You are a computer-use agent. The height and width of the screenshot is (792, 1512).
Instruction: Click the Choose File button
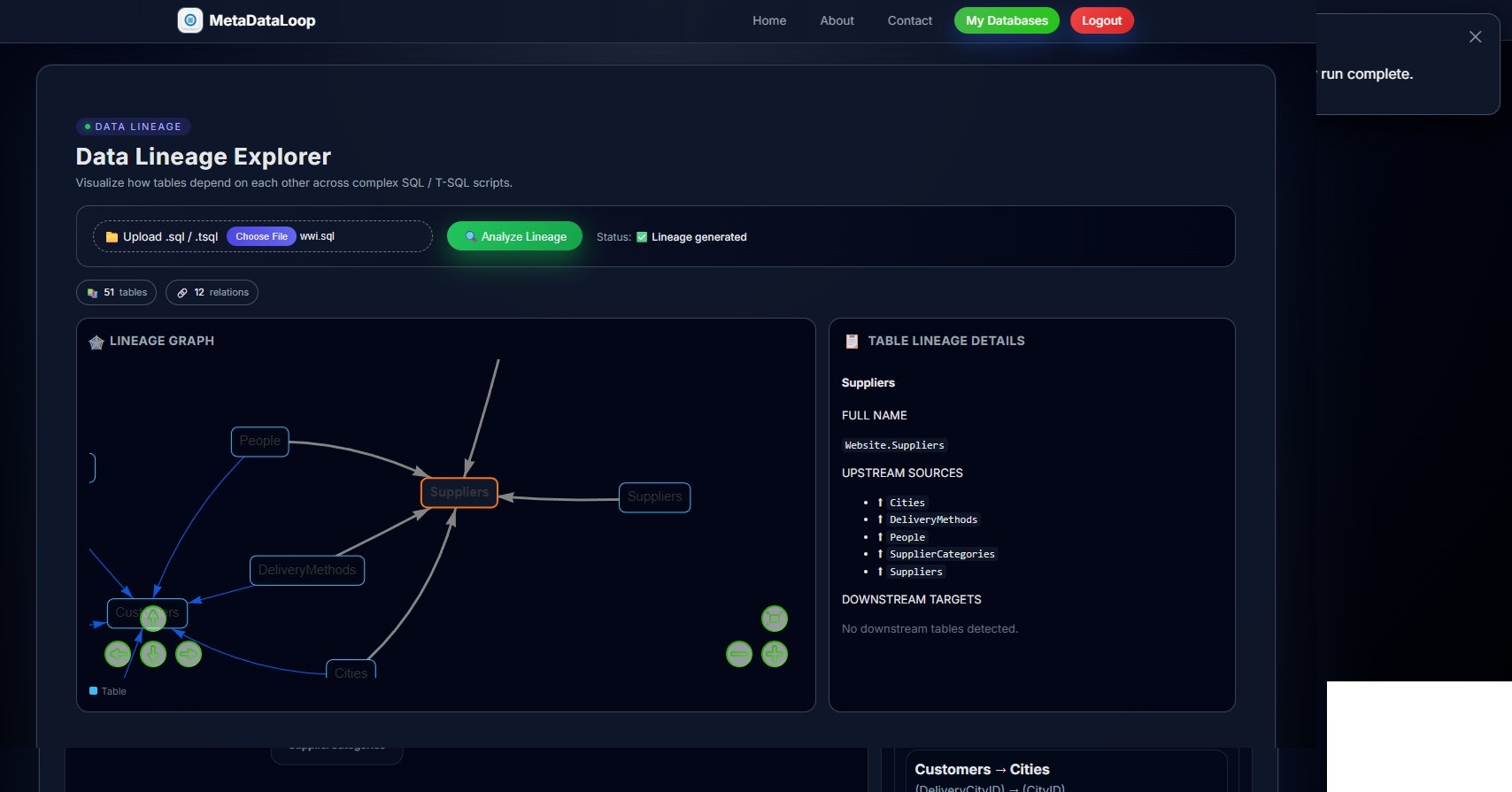(x=261, y=236)
